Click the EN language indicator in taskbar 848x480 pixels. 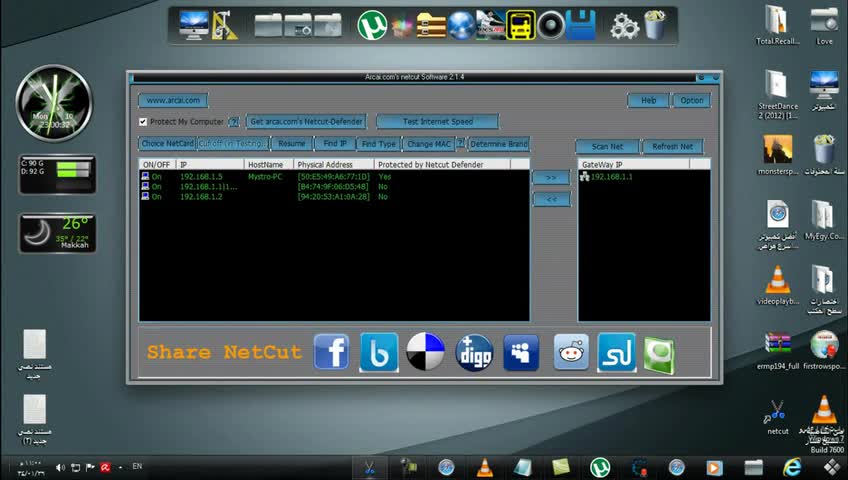click(x=137, y=466)
